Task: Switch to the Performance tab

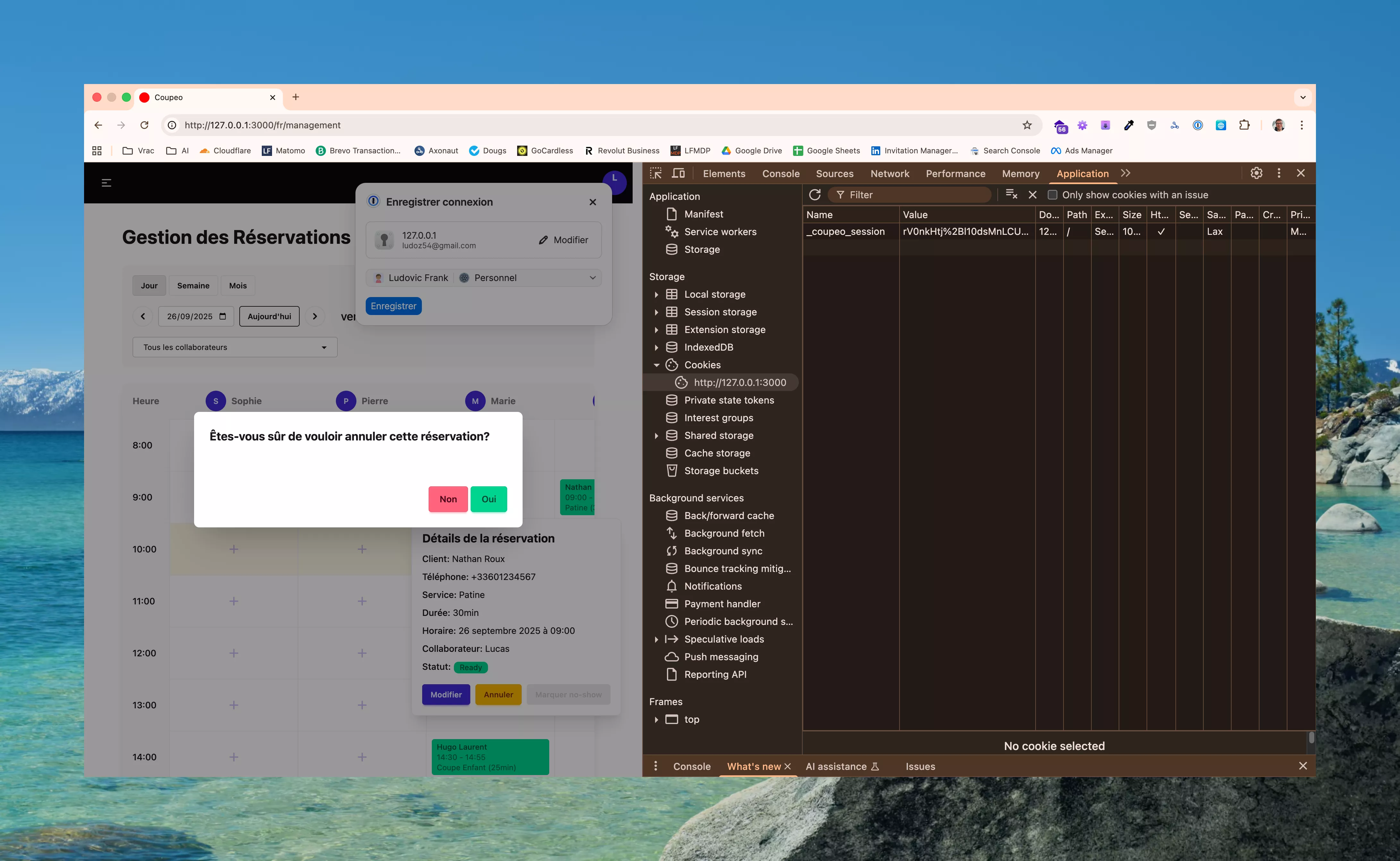Action: point(955,174)
